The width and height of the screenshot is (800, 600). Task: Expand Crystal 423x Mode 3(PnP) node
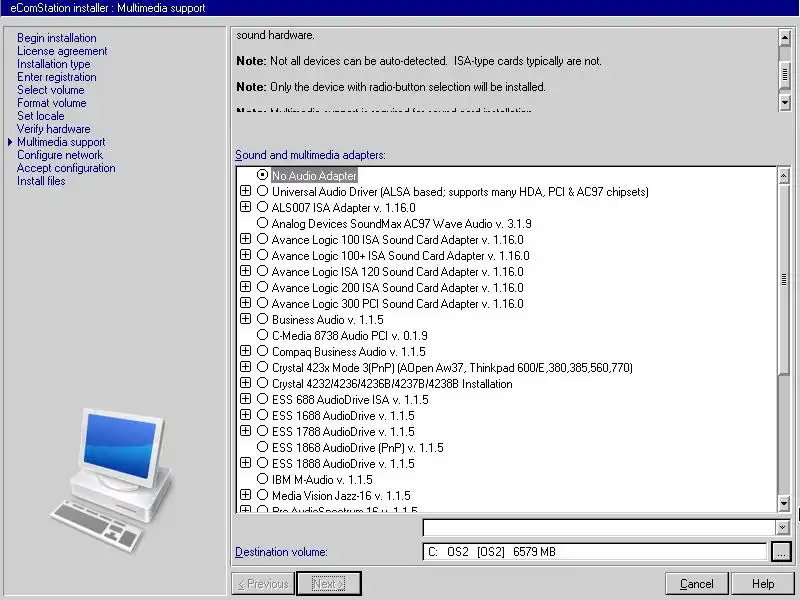tap(245, 367)
